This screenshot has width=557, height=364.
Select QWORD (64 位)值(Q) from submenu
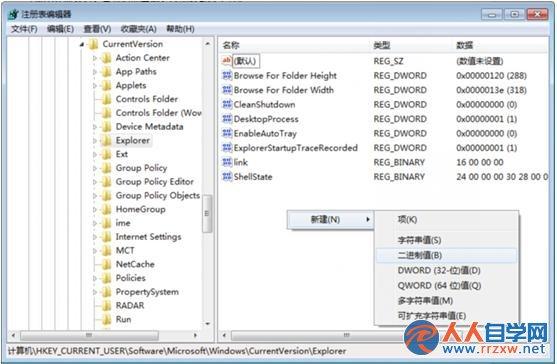tap(446, 286)
